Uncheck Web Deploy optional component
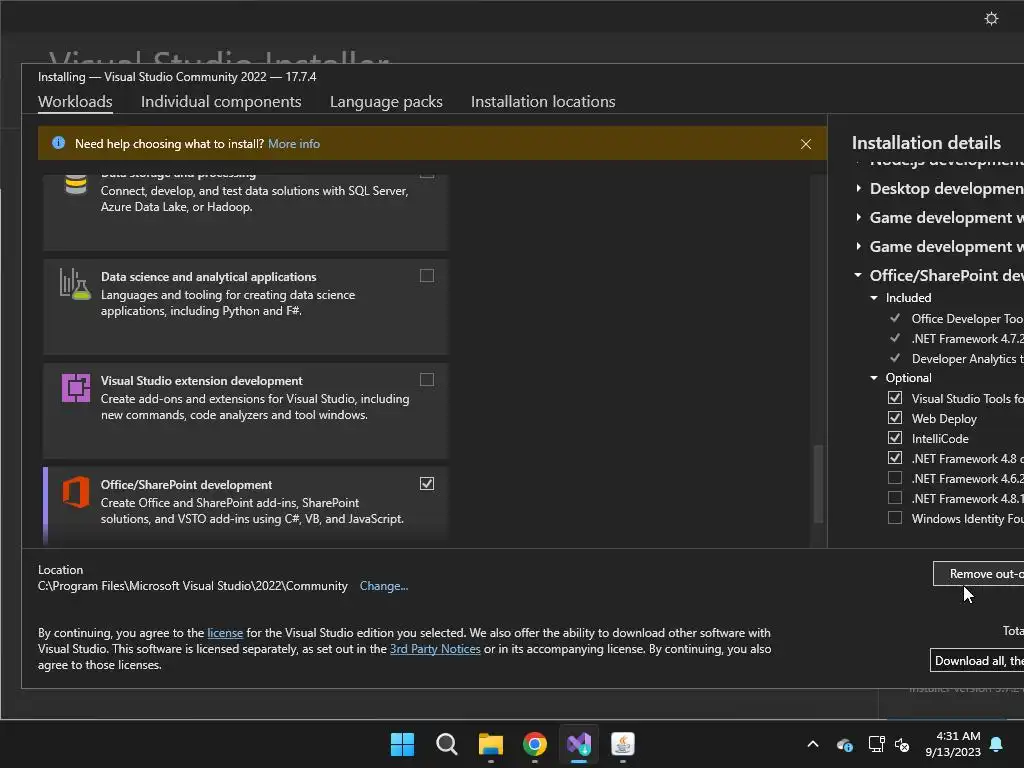1024x768 pixels. point(895,418)
